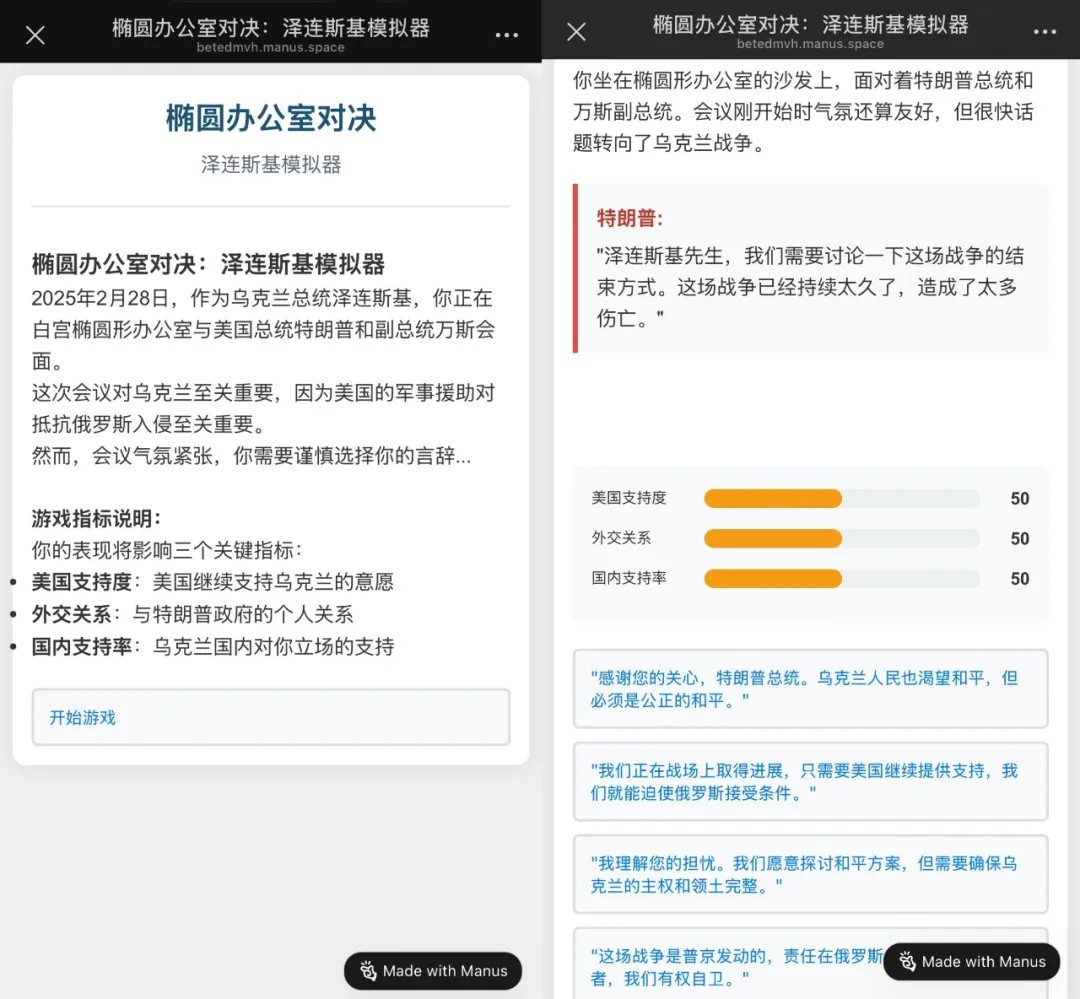Image resolution: width=1080 pixels, height=999 pixels.
Task: Close the game intro page with X icon
Action: pos(35,35)
